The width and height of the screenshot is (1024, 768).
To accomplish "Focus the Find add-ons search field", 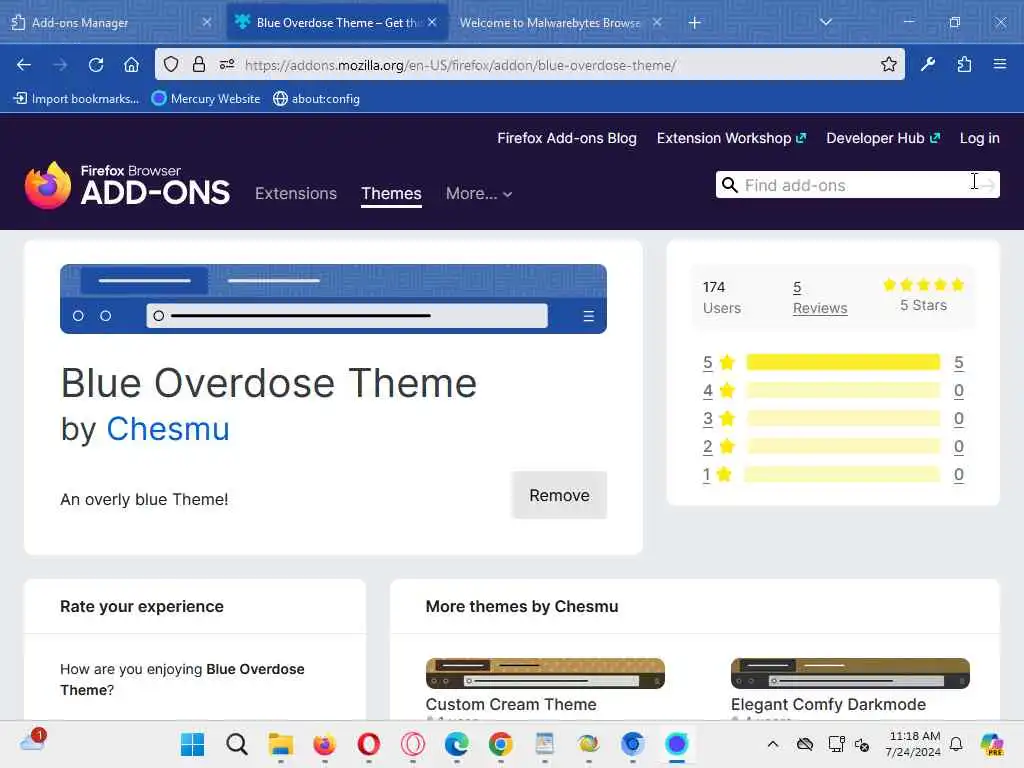I will coord(857,185).
